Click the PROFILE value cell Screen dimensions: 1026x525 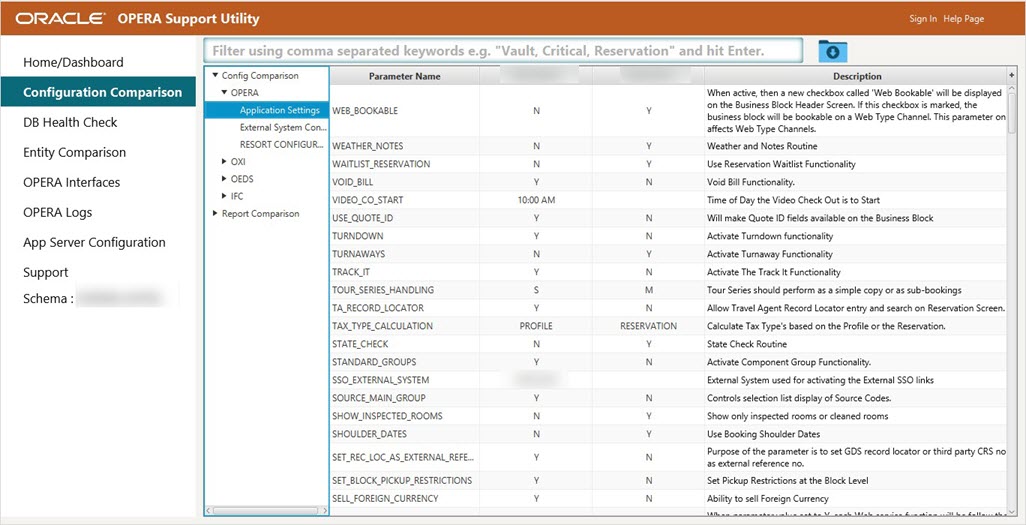tap(536, 326)
